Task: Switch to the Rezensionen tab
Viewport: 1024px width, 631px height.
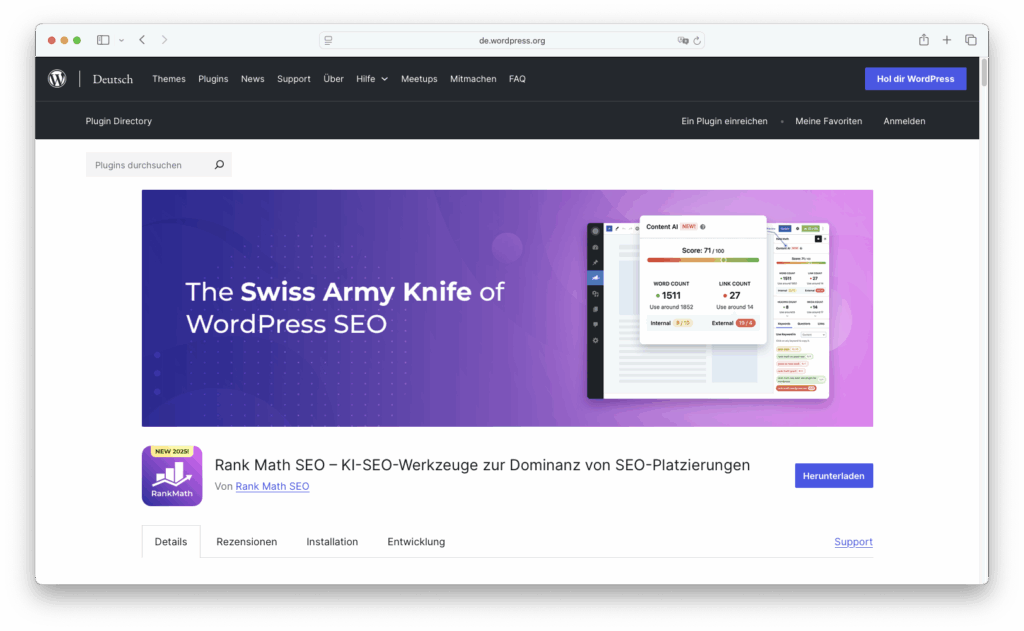Action: (246, 542)
